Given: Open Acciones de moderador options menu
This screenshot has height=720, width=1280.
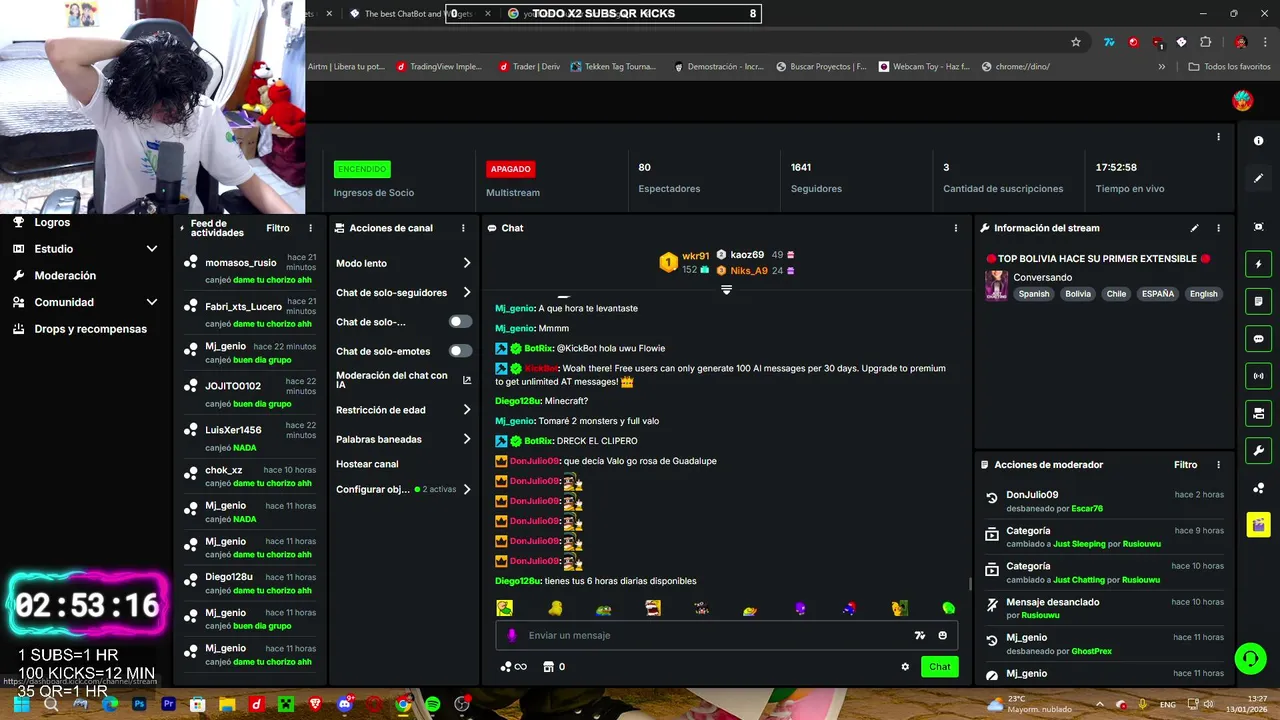Looking at the screenshot, I should tap(1218, 465).
